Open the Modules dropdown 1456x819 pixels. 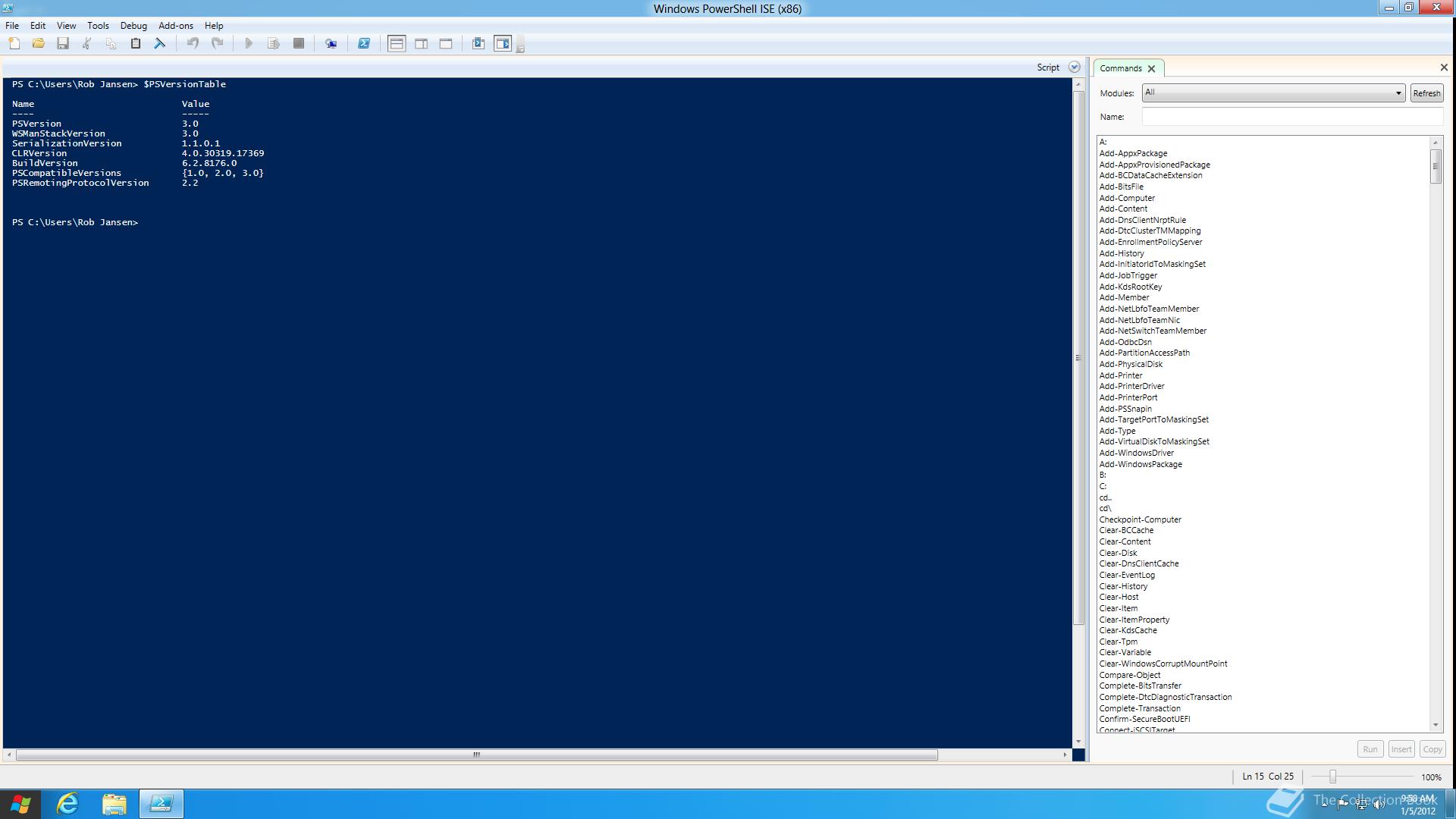pos(1273,93)
